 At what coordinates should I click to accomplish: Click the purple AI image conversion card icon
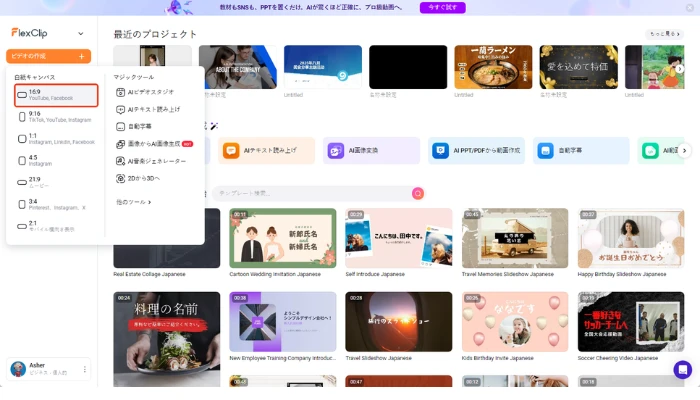click(x=336, y=150)
